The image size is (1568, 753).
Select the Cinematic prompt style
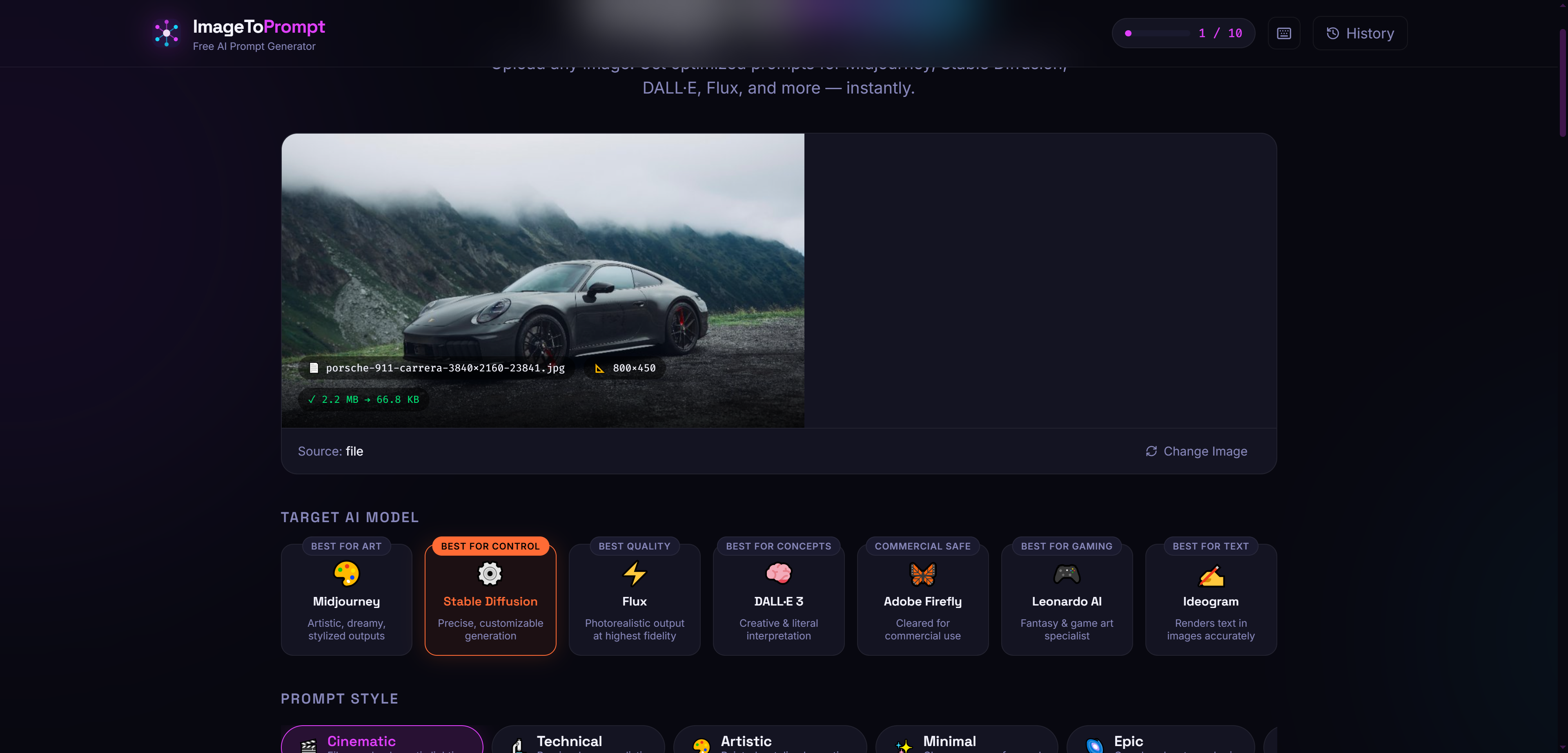point(382,742)
